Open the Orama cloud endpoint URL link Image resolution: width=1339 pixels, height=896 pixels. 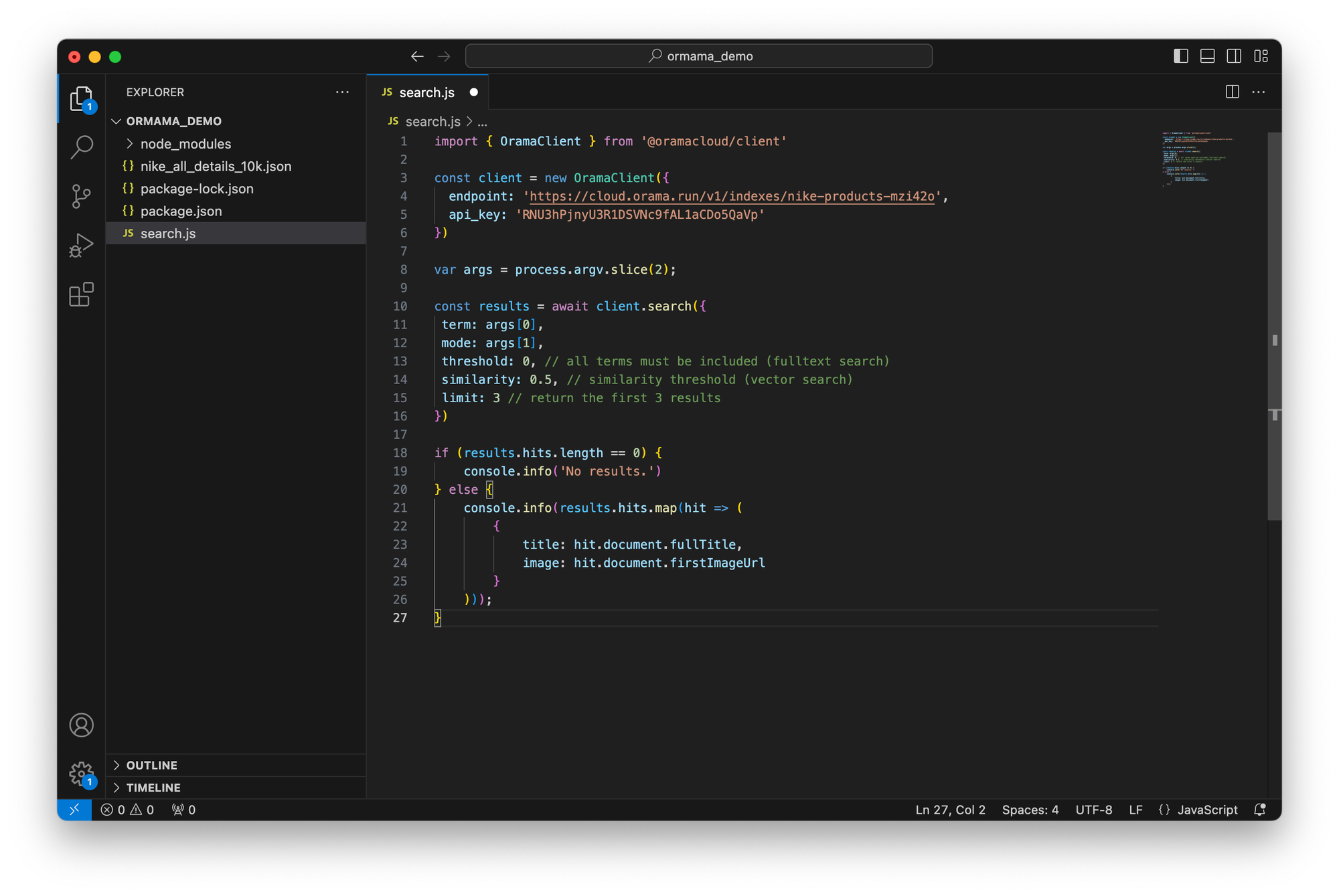tap(732, 196)
